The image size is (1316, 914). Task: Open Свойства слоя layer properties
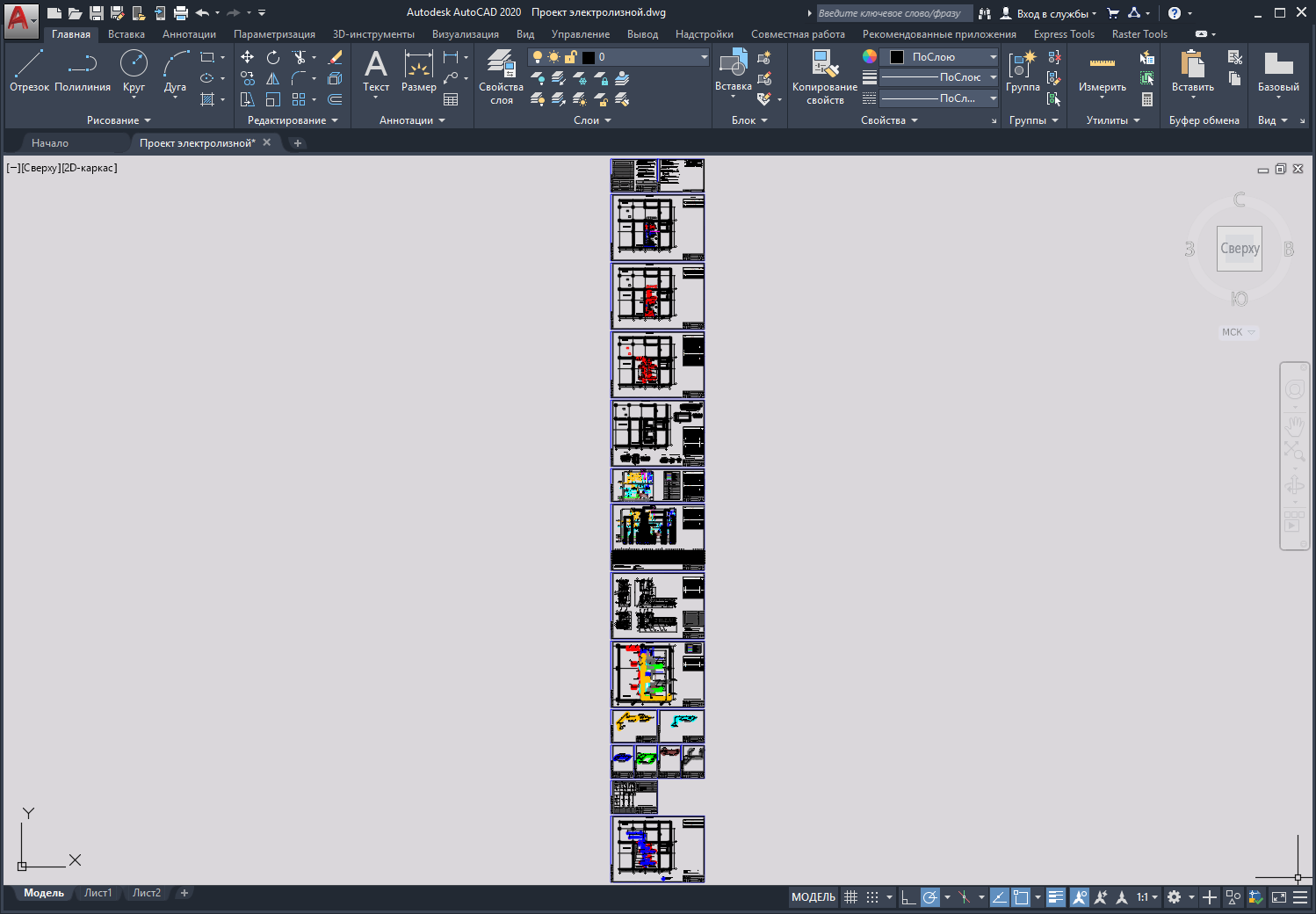click(501, 77)
